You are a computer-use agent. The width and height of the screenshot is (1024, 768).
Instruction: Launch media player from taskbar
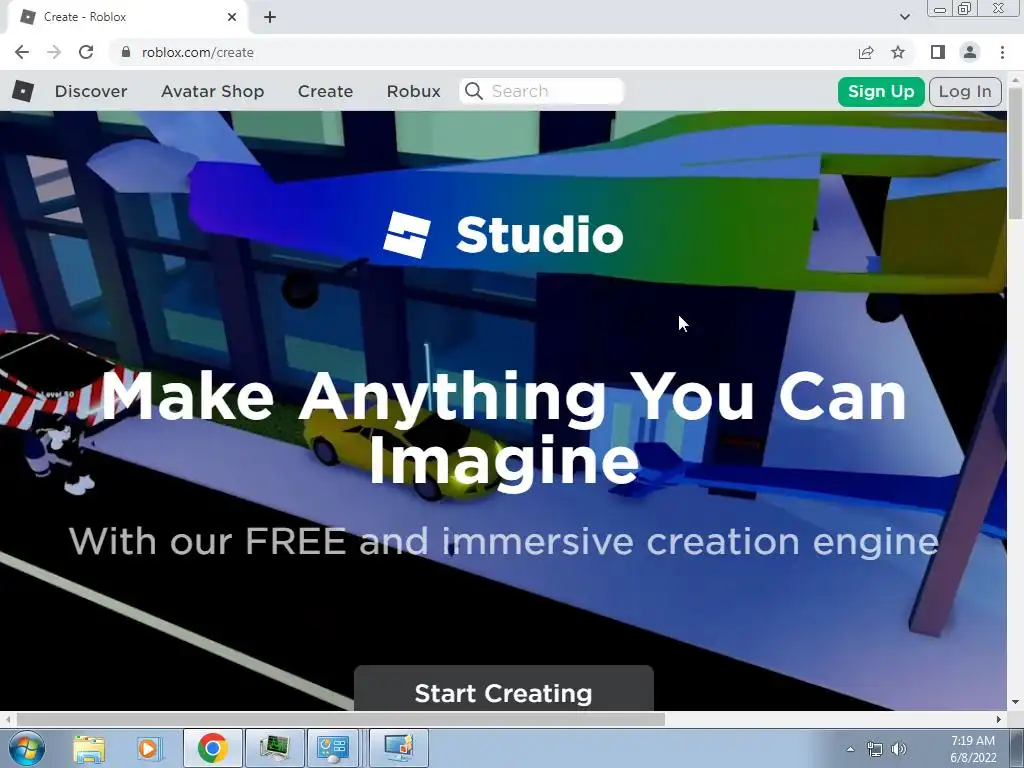click(x=148, y=748)
